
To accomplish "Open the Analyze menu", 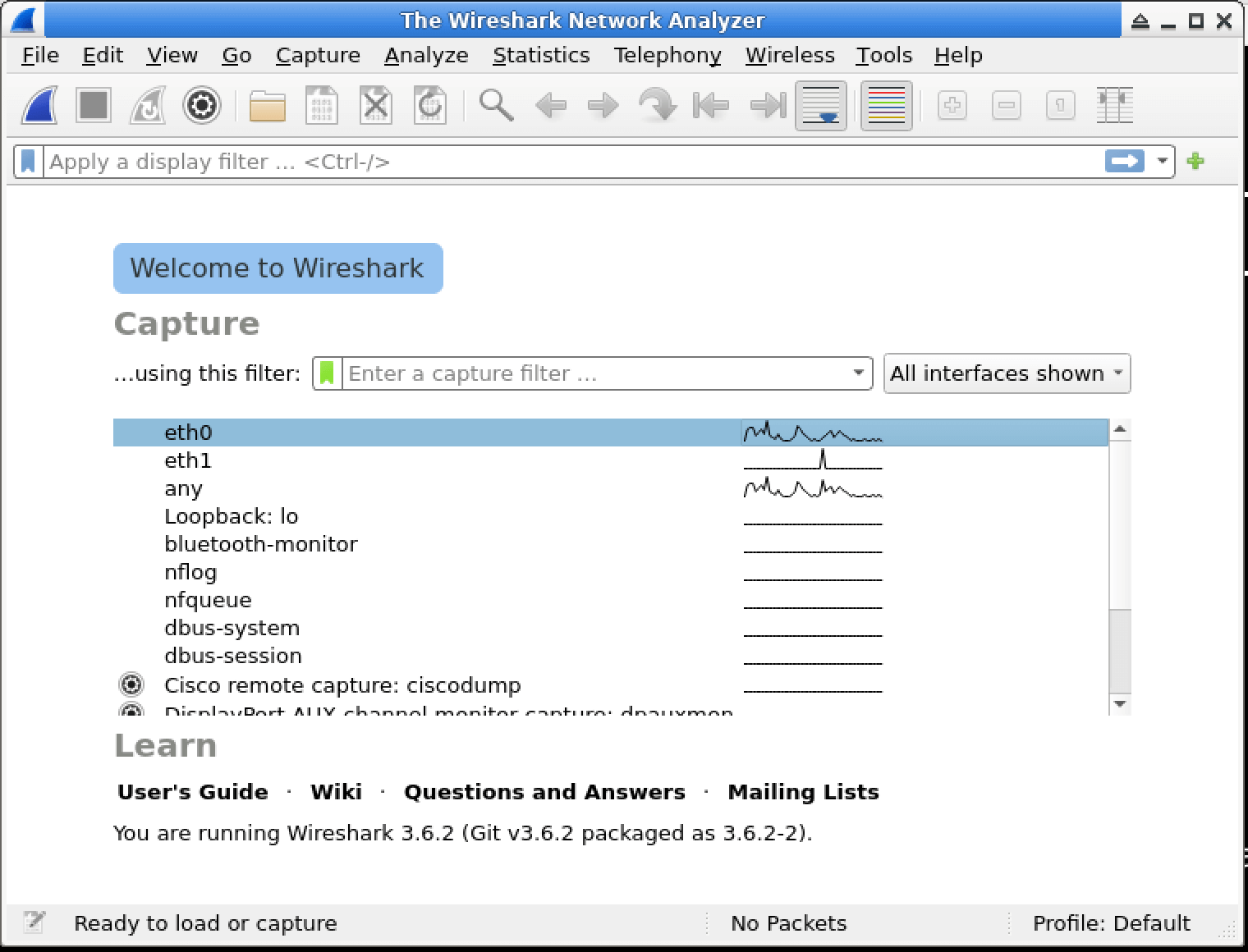I will pyautogui.click(x=426, y=55).
